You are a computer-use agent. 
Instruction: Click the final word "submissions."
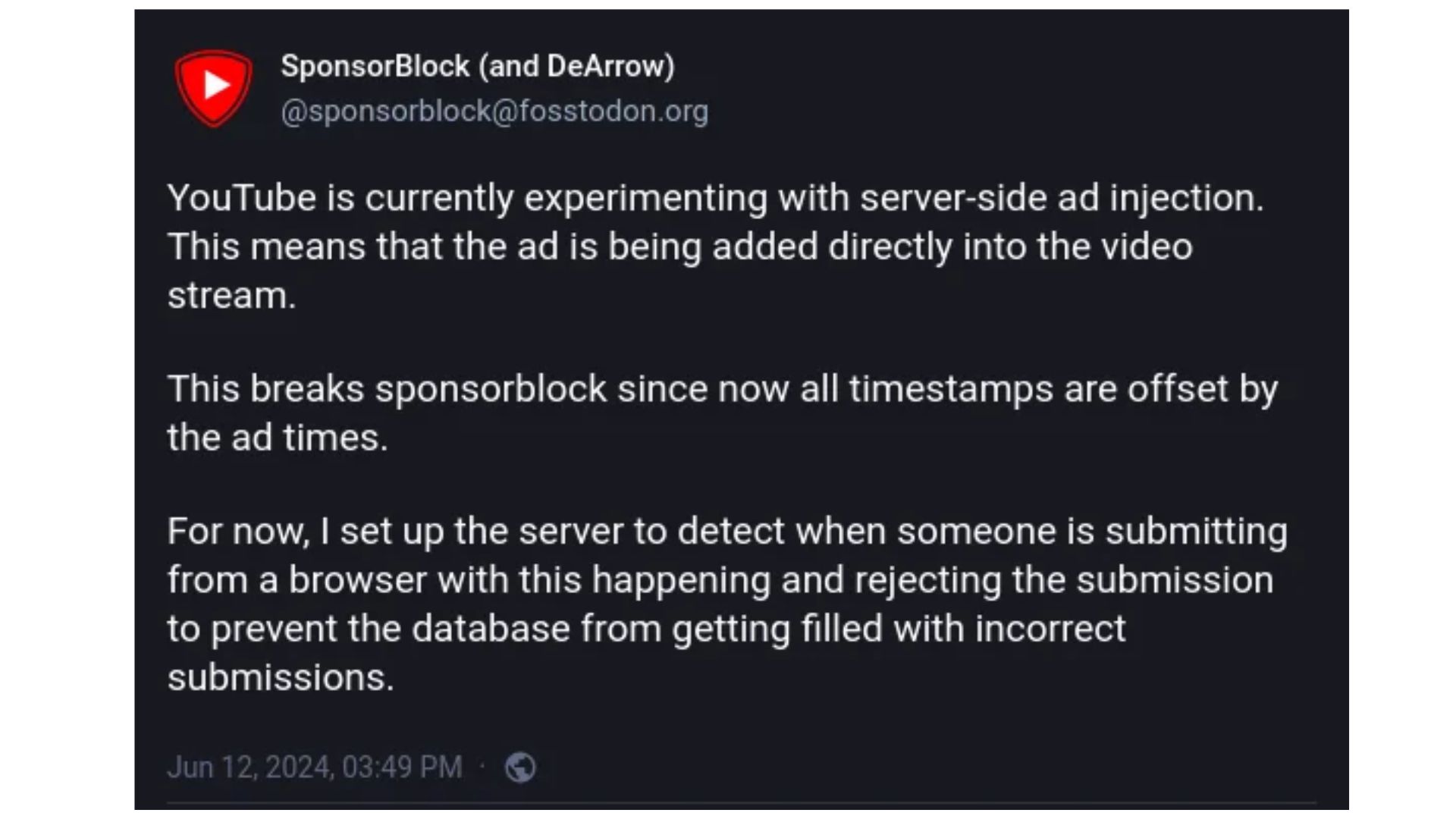(x=281, y=678)
